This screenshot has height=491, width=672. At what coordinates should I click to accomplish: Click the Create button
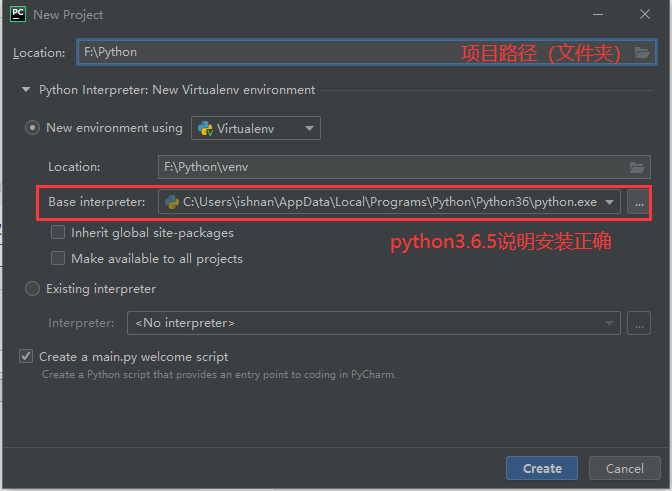click(542, 468)
